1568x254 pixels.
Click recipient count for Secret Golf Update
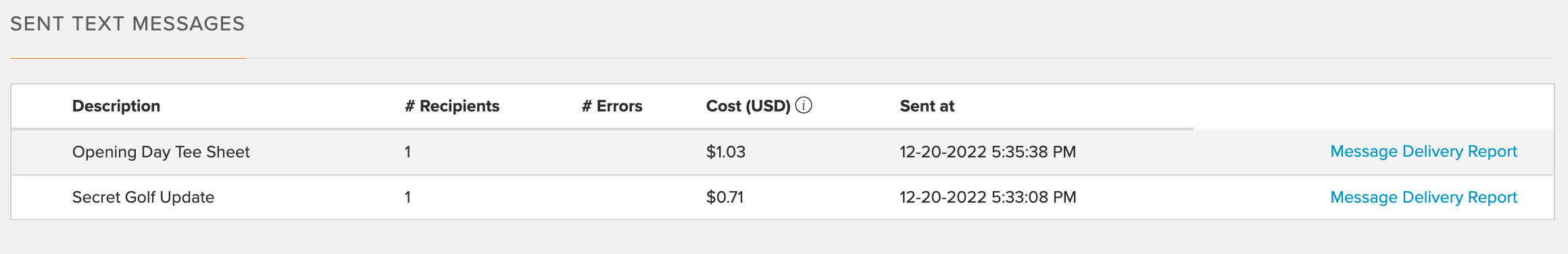coord(408,197)
